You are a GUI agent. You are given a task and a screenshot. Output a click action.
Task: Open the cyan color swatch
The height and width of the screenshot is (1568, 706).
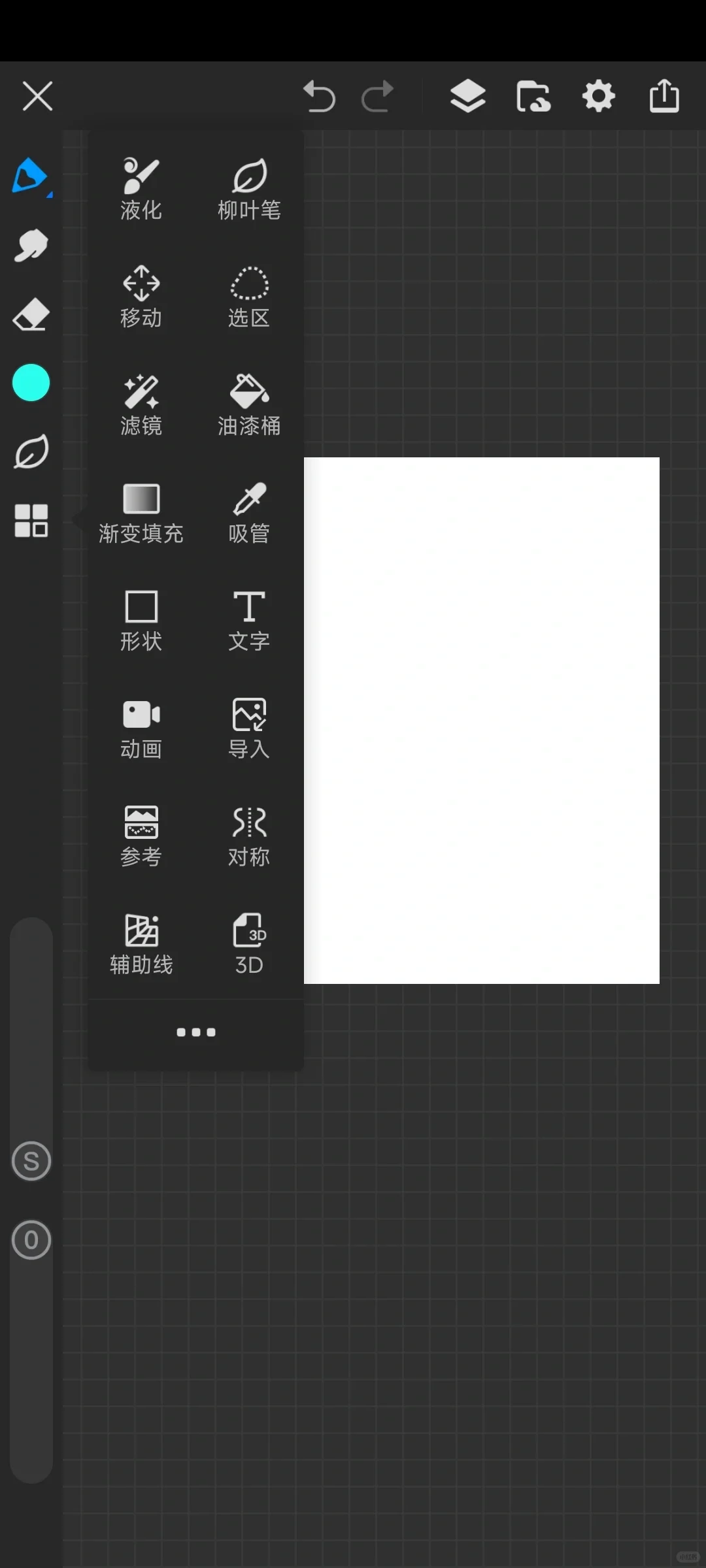click(31, 383)
